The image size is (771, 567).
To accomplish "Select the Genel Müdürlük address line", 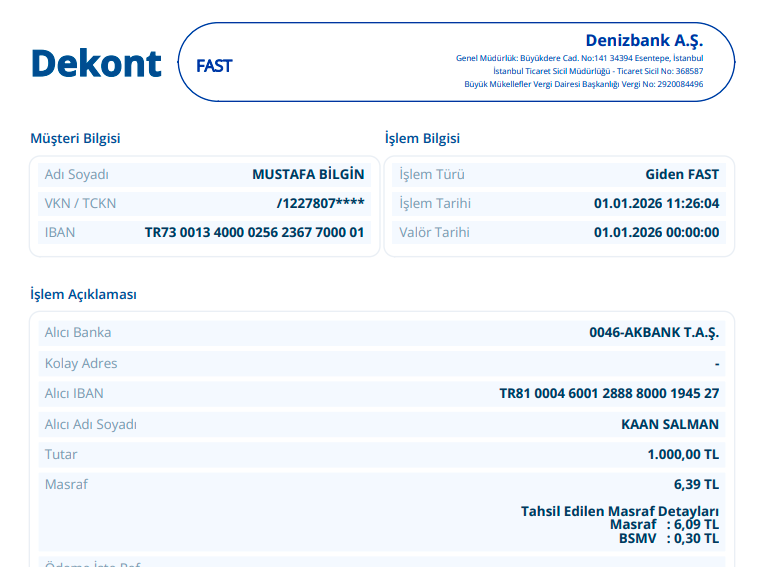I will pyautogui.click(x=579, y=58).
